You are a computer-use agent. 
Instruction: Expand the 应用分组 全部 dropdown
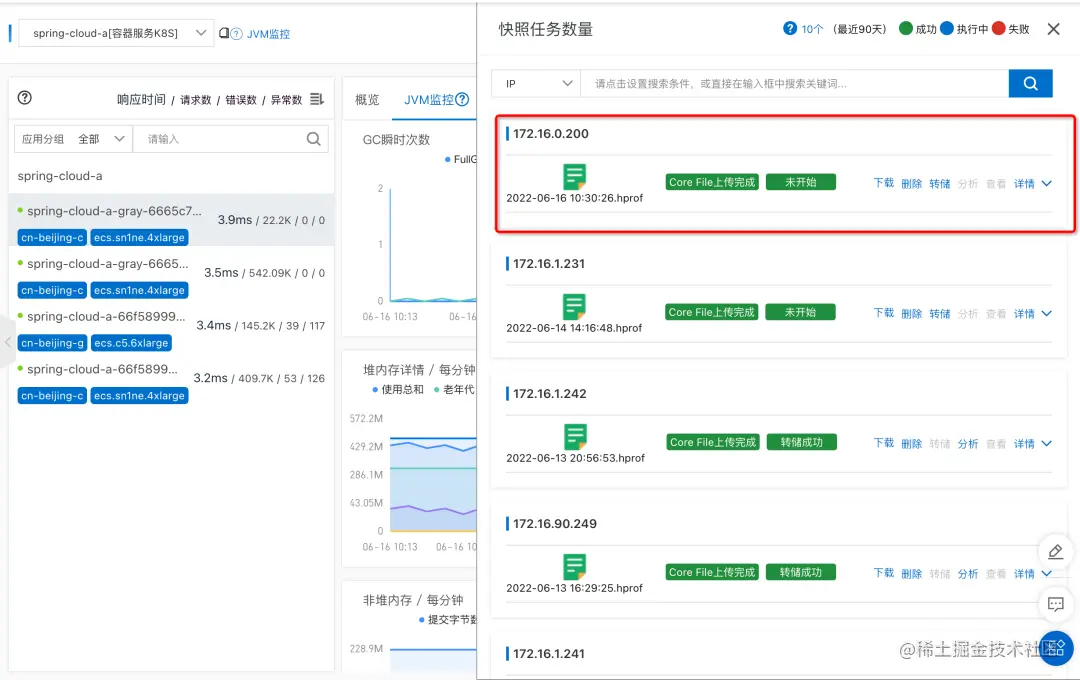tap(73, 139)
